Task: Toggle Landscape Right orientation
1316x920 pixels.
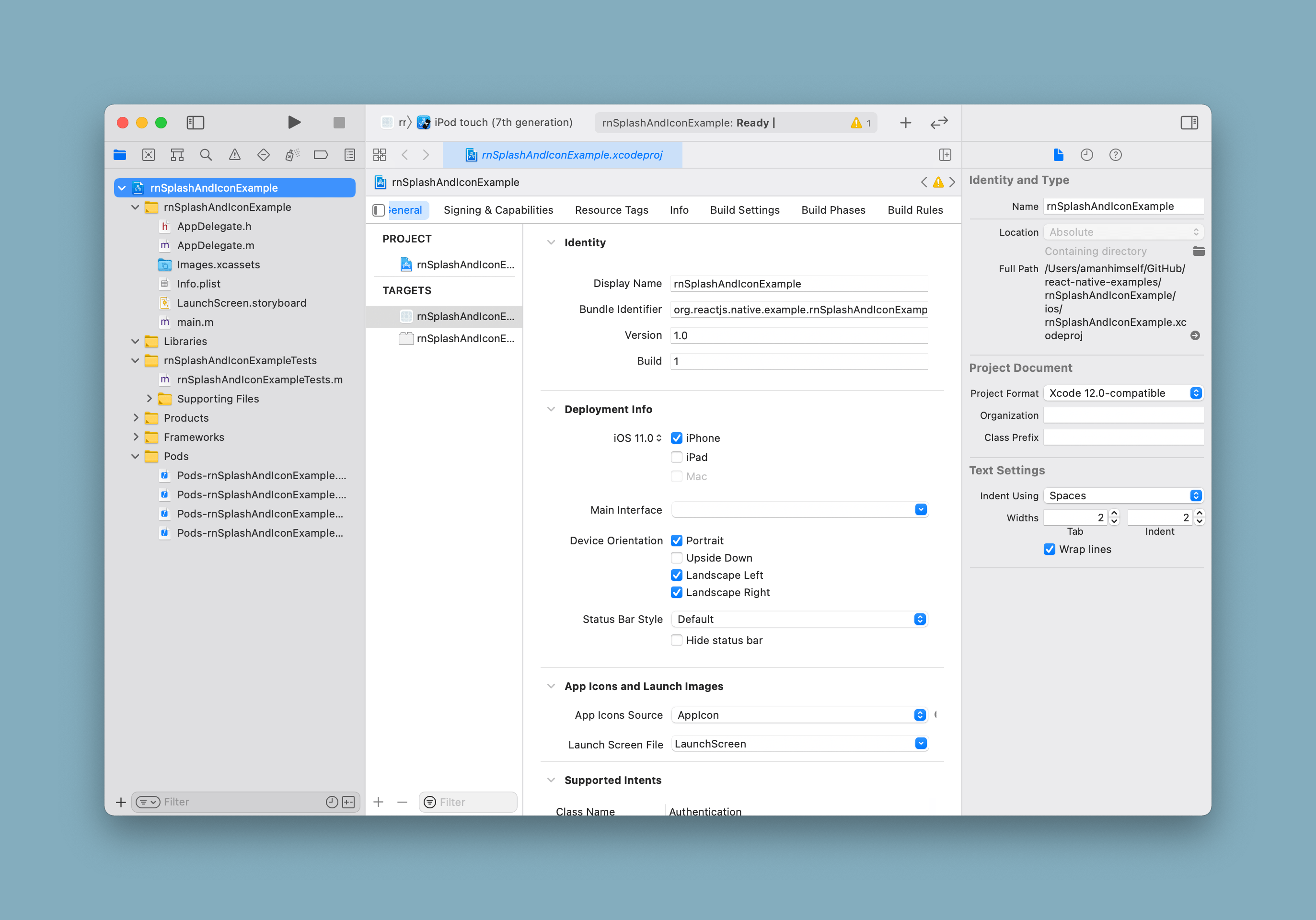Action: point(676,592)
